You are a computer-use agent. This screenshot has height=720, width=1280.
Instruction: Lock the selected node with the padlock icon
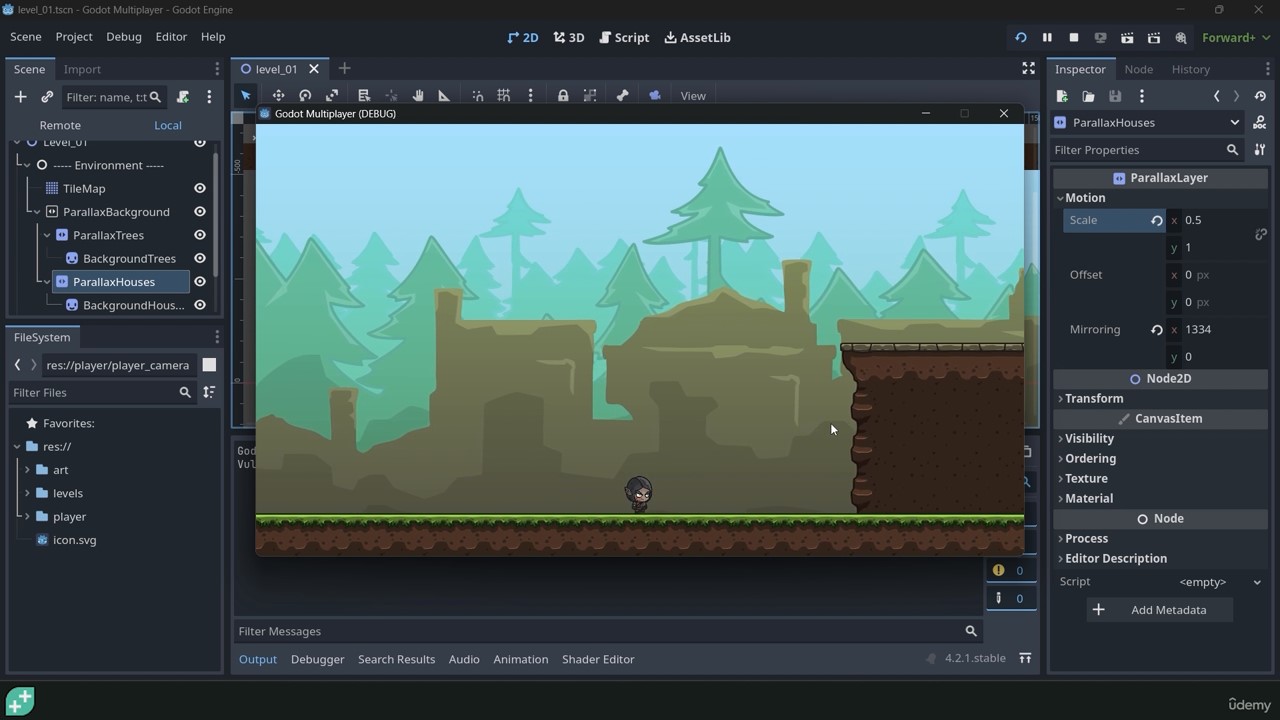(563, 96)
